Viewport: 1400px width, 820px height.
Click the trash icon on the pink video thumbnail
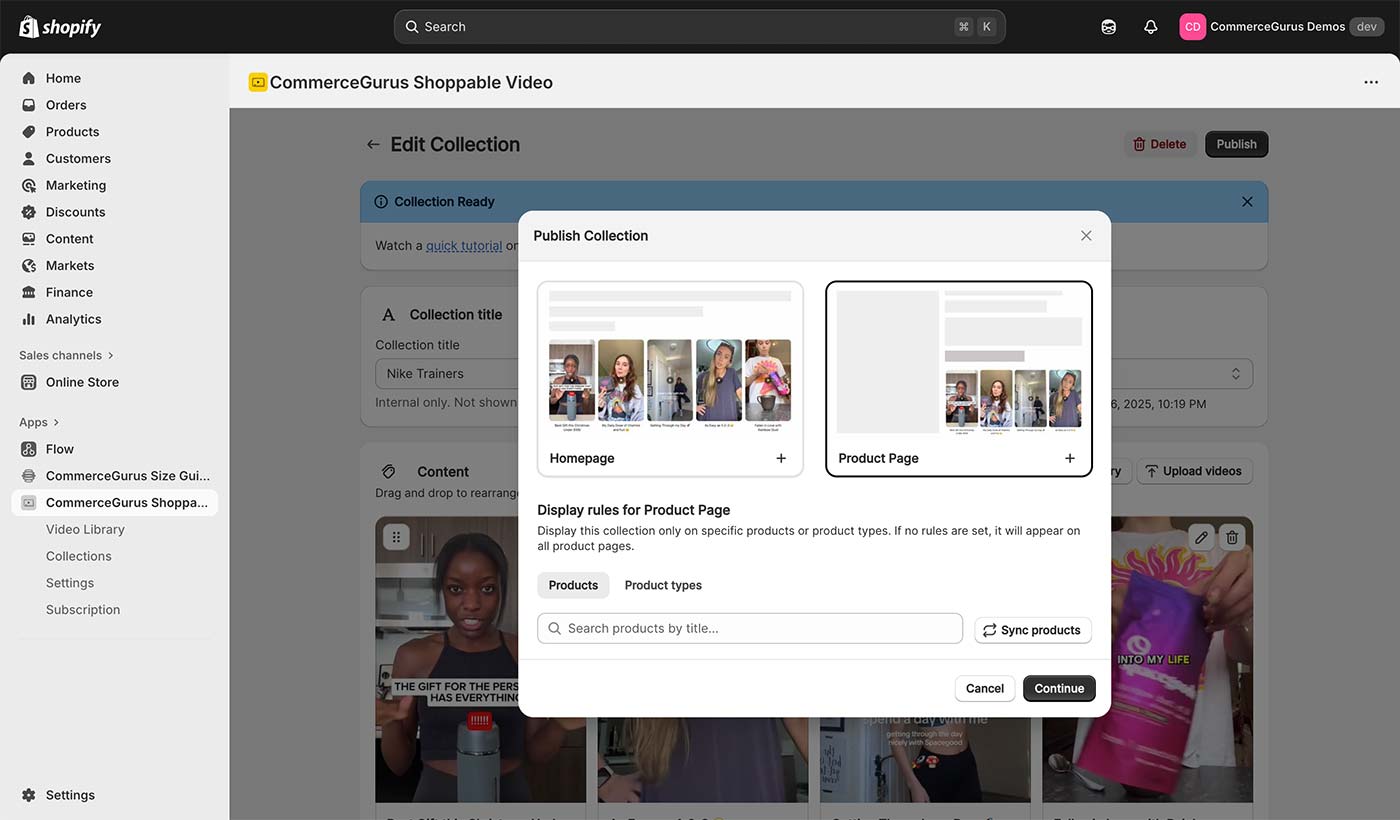tap(1231, 537)
